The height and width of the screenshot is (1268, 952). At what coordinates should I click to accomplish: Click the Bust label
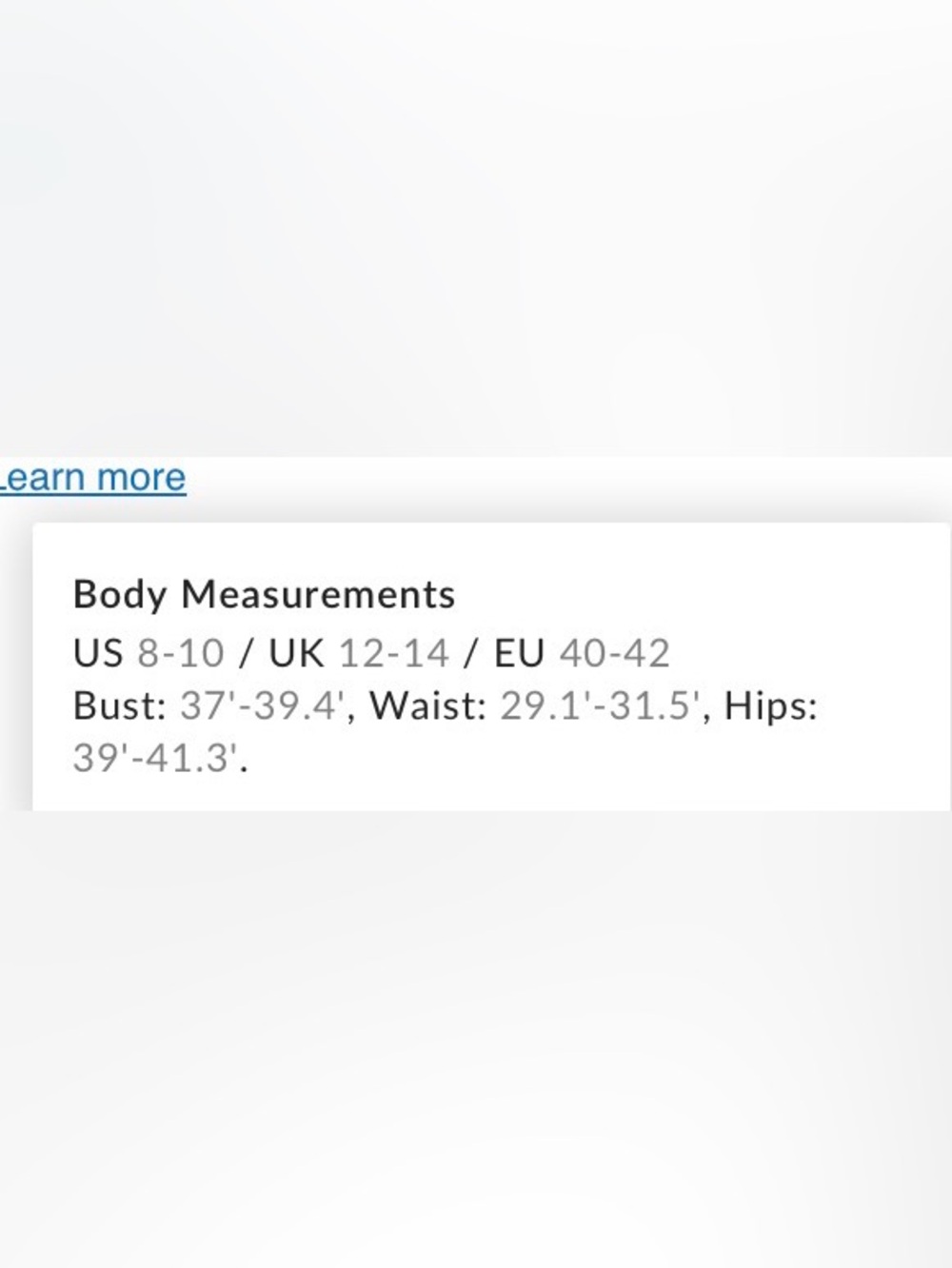point(120,706)
